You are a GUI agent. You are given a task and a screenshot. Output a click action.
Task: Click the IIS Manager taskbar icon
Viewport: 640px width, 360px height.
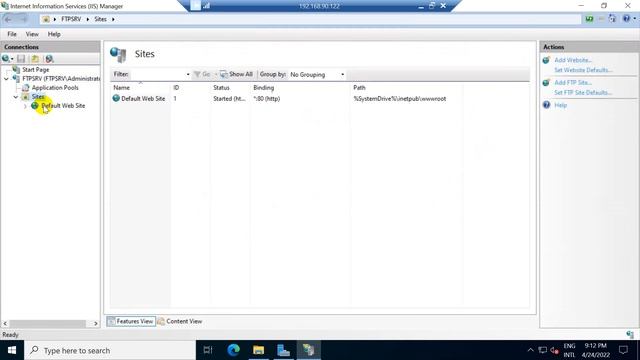pos(309,350)
